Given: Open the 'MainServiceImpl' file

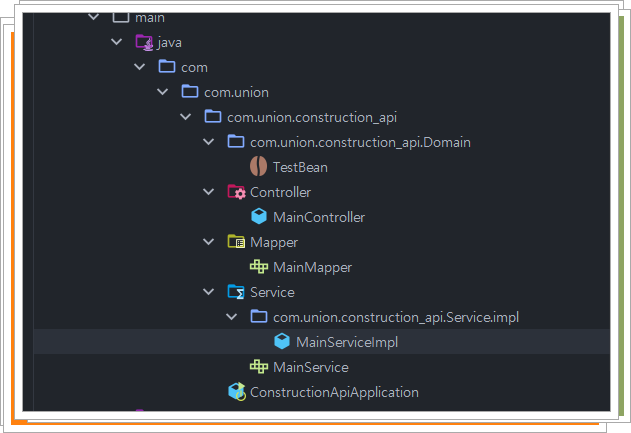Looking at the screenshot, I should click(x=347, y=342).
